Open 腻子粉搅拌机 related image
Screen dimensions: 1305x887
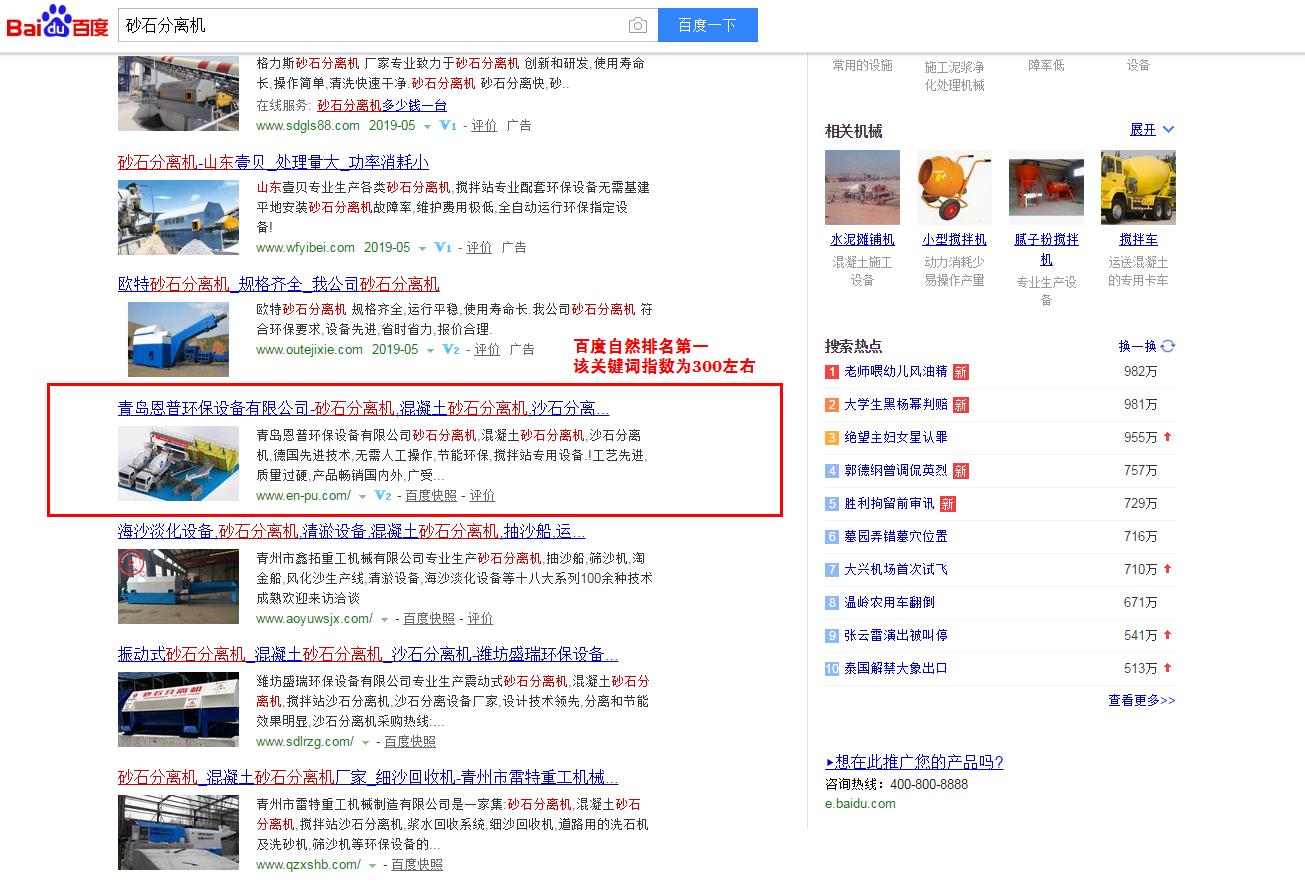pos(1046,187)
